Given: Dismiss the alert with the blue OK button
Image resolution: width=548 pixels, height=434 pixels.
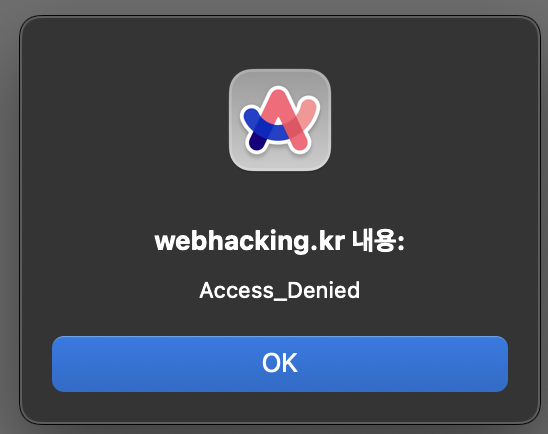Looking at the screenshot, I should [280, 364].
